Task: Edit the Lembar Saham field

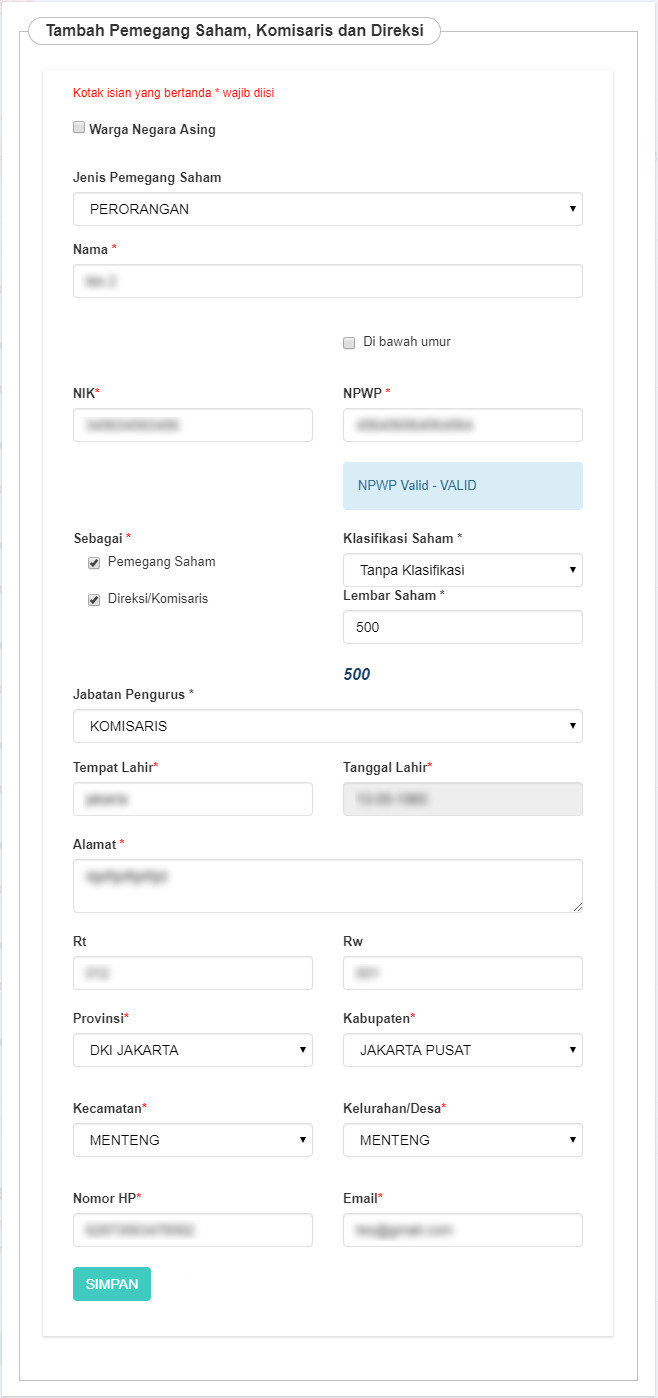Action: tap(462, 627)
